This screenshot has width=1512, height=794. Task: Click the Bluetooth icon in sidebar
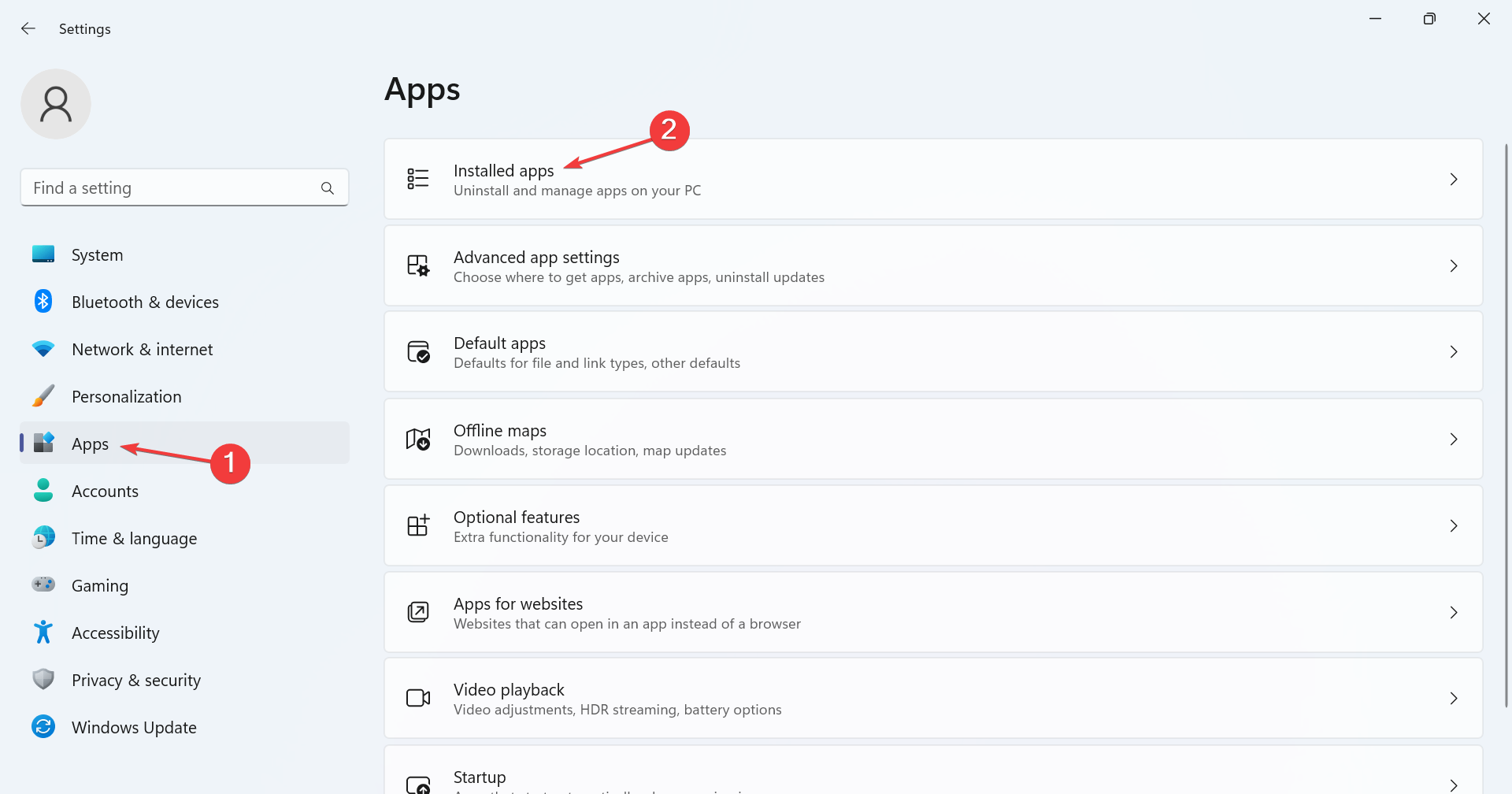coord(43,302)
